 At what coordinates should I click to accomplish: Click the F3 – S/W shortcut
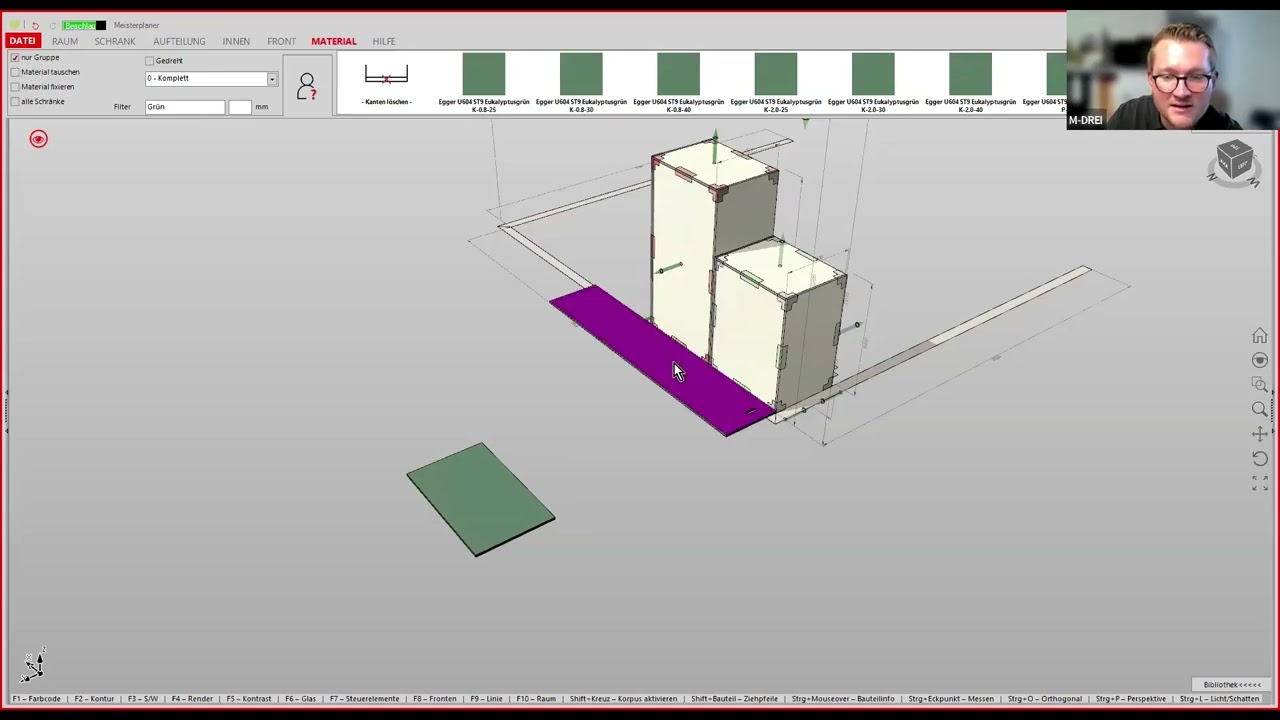click(143, 699)
